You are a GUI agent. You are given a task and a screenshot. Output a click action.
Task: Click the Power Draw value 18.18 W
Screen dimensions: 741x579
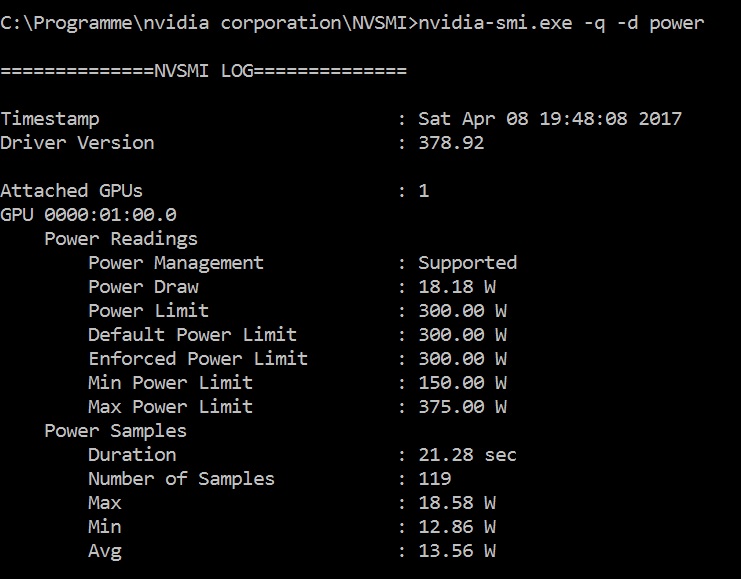[x=456, y=286]
